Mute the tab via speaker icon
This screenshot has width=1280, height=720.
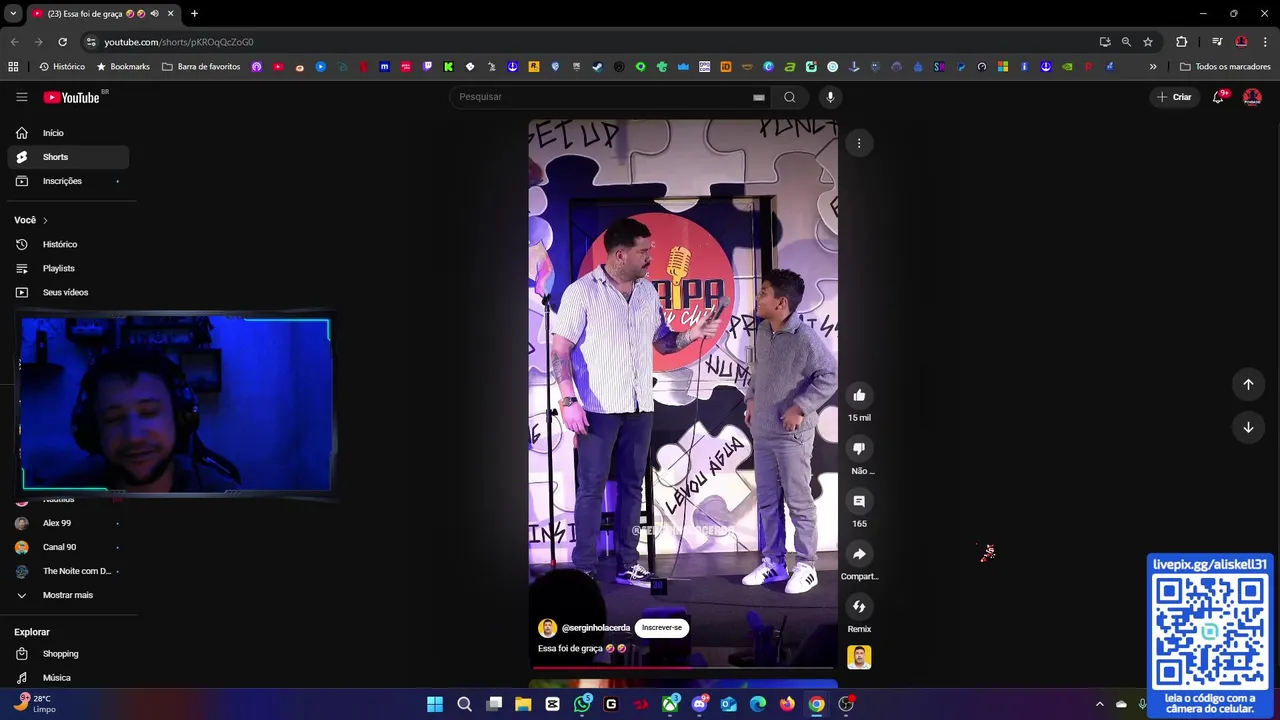point(154,14)
